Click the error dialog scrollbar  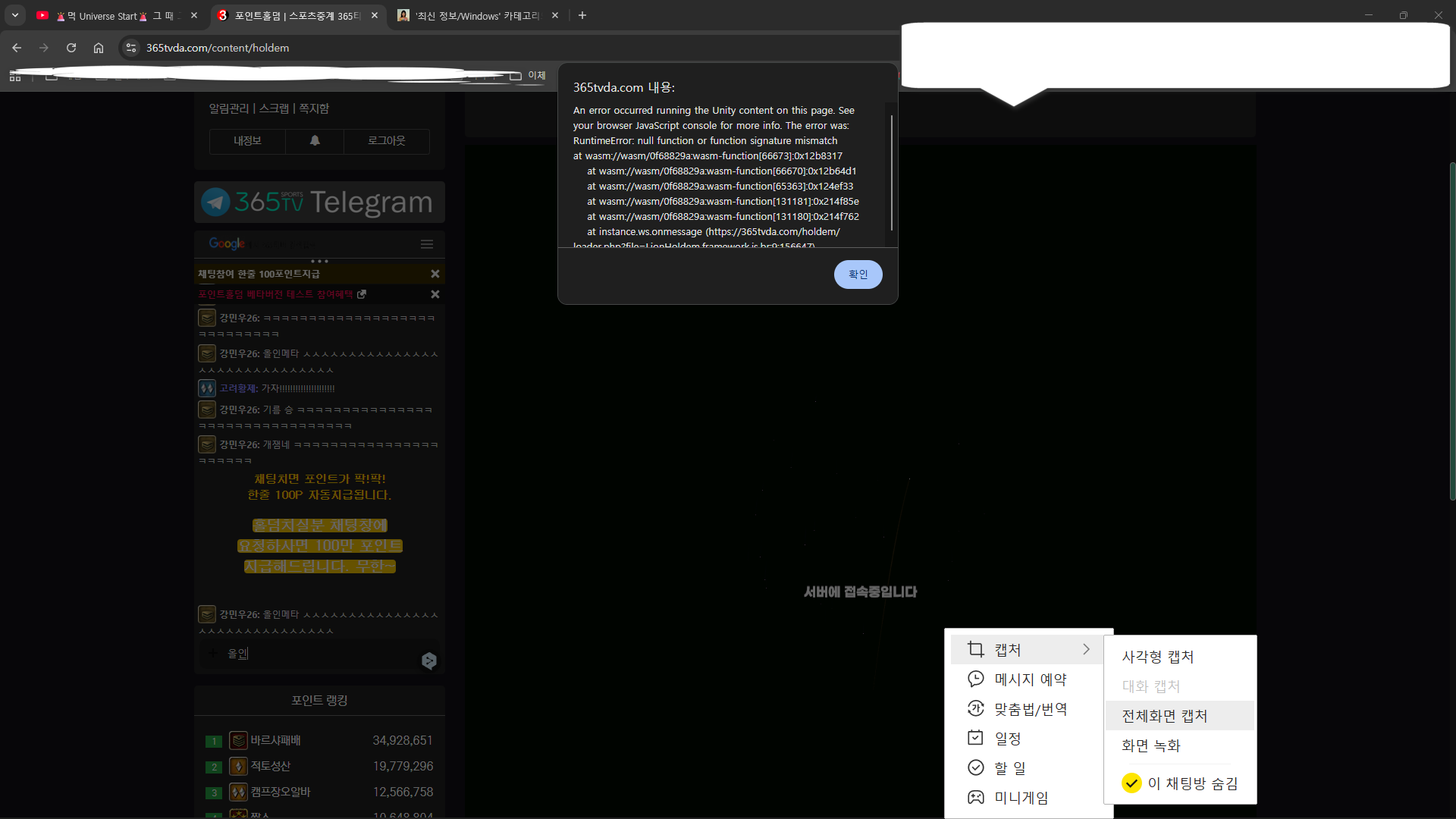[x=891, y=173]
